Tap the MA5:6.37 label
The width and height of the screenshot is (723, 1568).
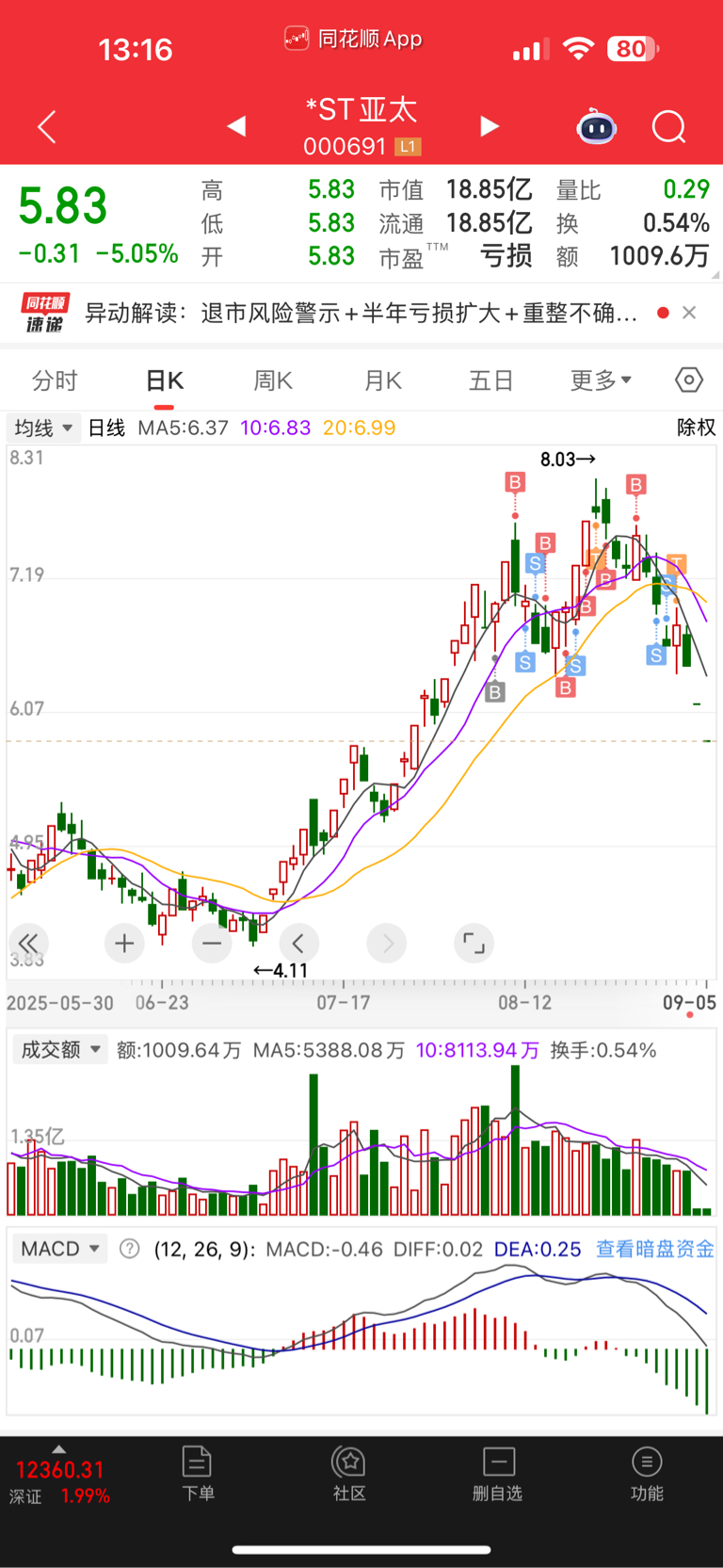click(x=183, y=428)
